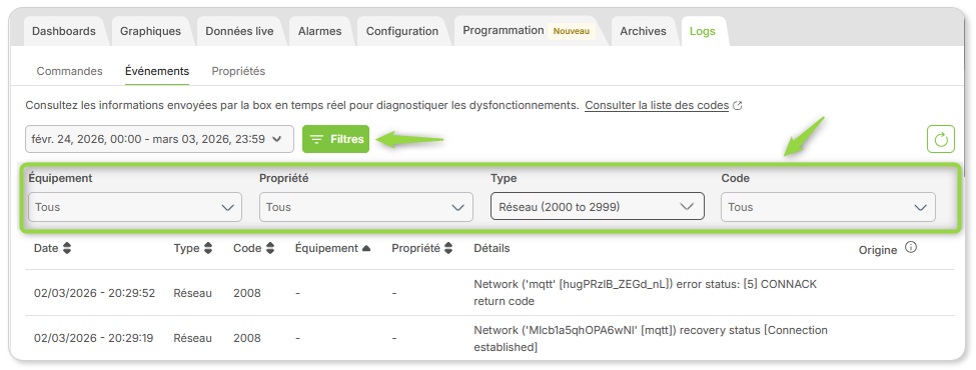Image resolution: width=976 pixels, height=370 pixels.
Task: Click the Connection established recovery details
Action: click(650, 338)
